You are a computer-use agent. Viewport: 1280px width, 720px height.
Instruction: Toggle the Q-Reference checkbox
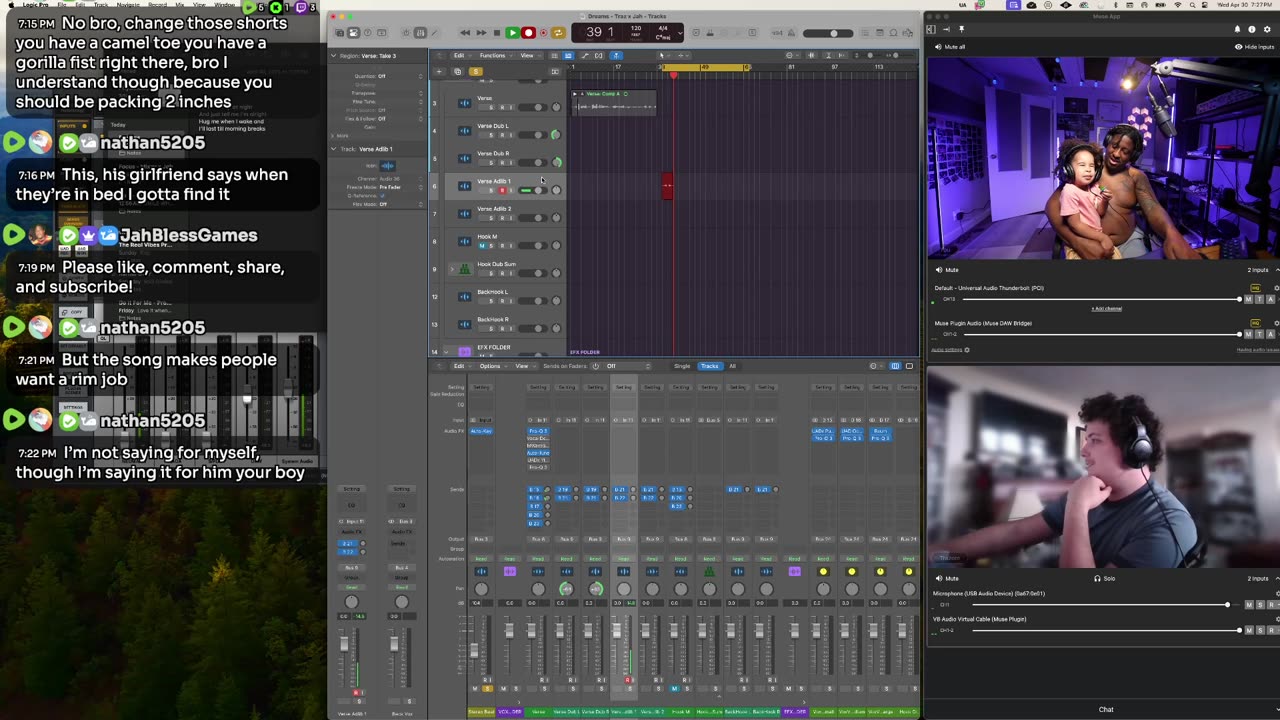click(x=381, y=196)
